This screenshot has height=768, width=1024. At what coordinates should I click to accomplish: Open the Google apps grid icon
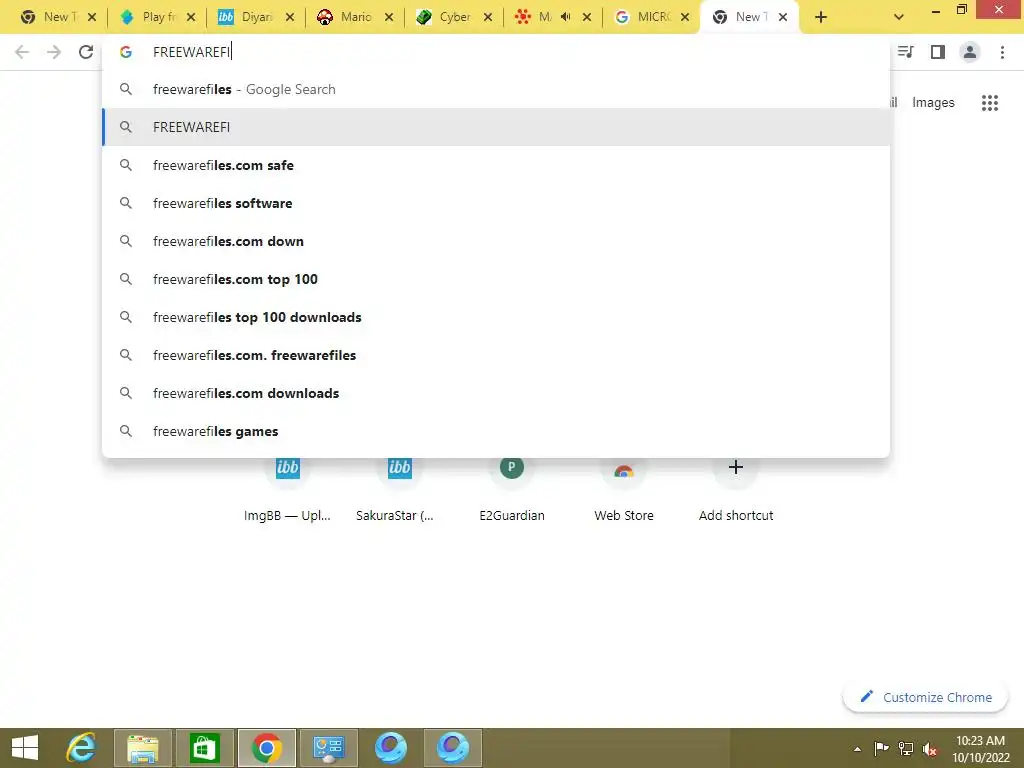pos(990,103)
